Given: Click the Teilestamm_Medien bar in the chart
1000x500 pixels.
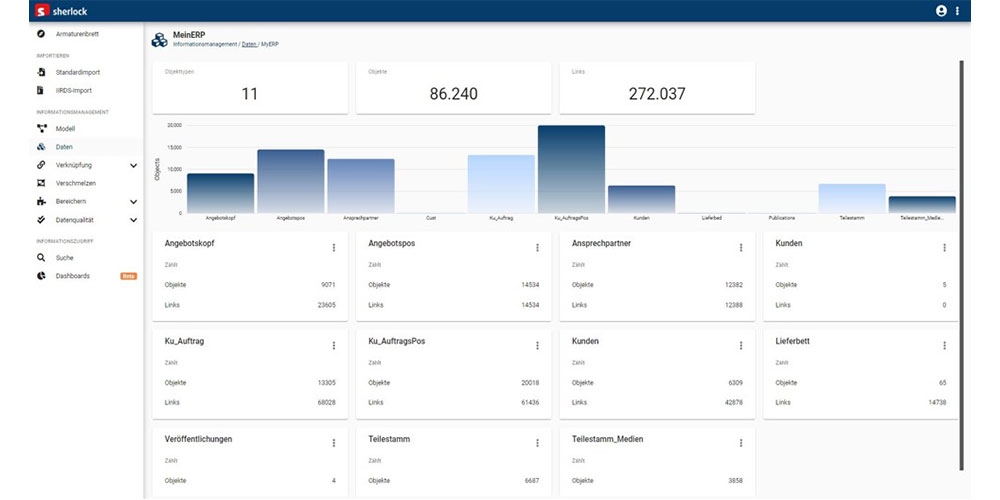Looking at the screenshot, I should [922, 205].
